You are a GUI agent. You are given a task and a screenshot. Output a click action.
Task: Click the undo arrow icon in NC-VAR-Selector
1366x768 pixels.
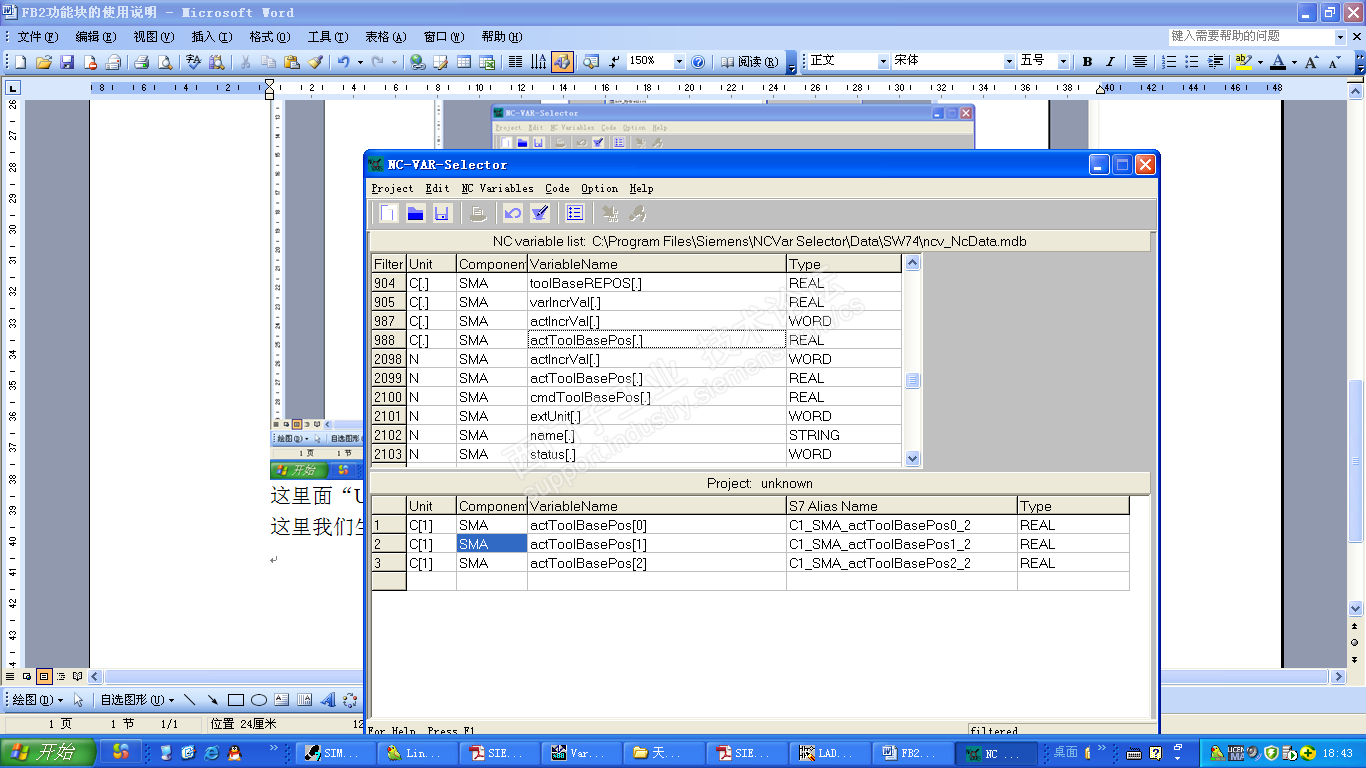tap(513, 213)
